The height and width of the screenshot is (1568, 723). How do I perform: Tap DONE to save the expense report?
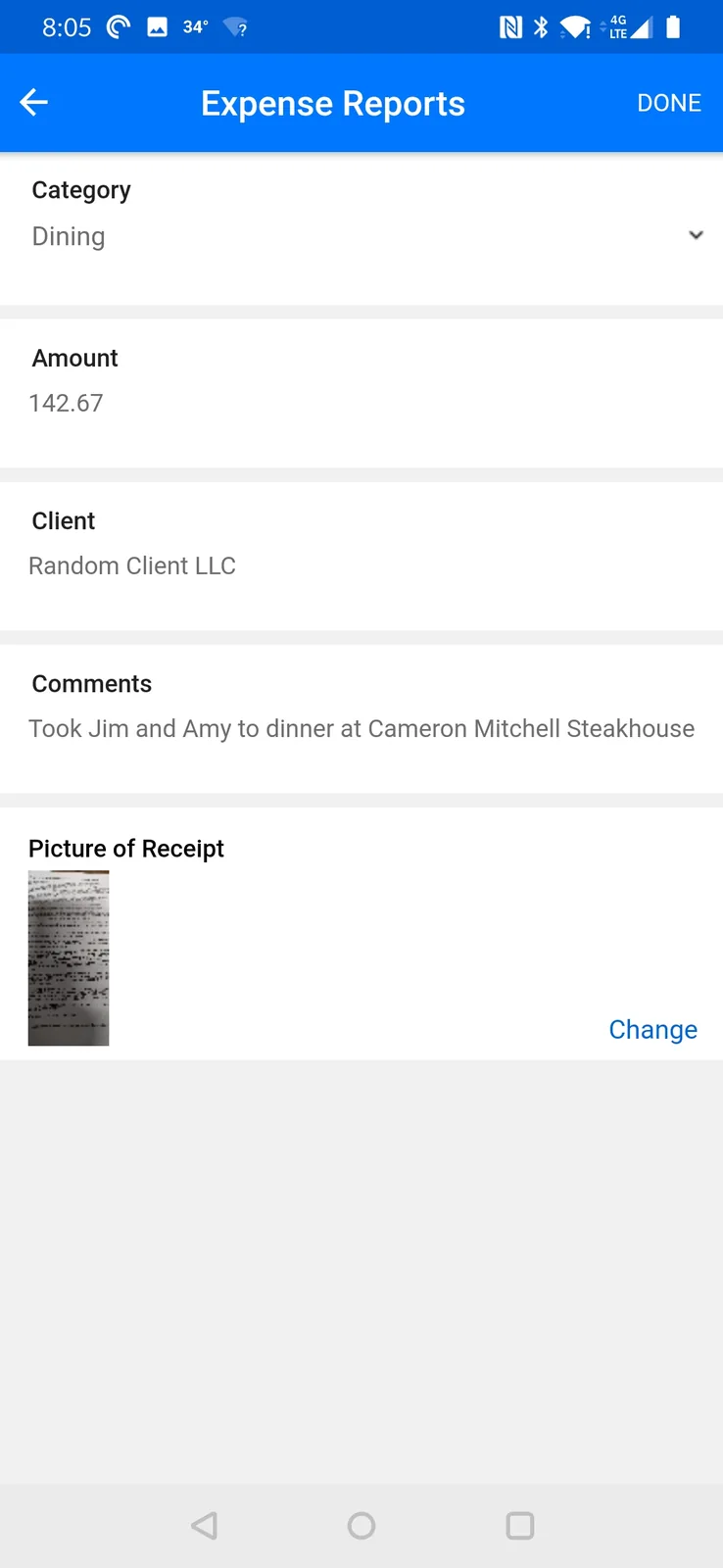[669, 102]
